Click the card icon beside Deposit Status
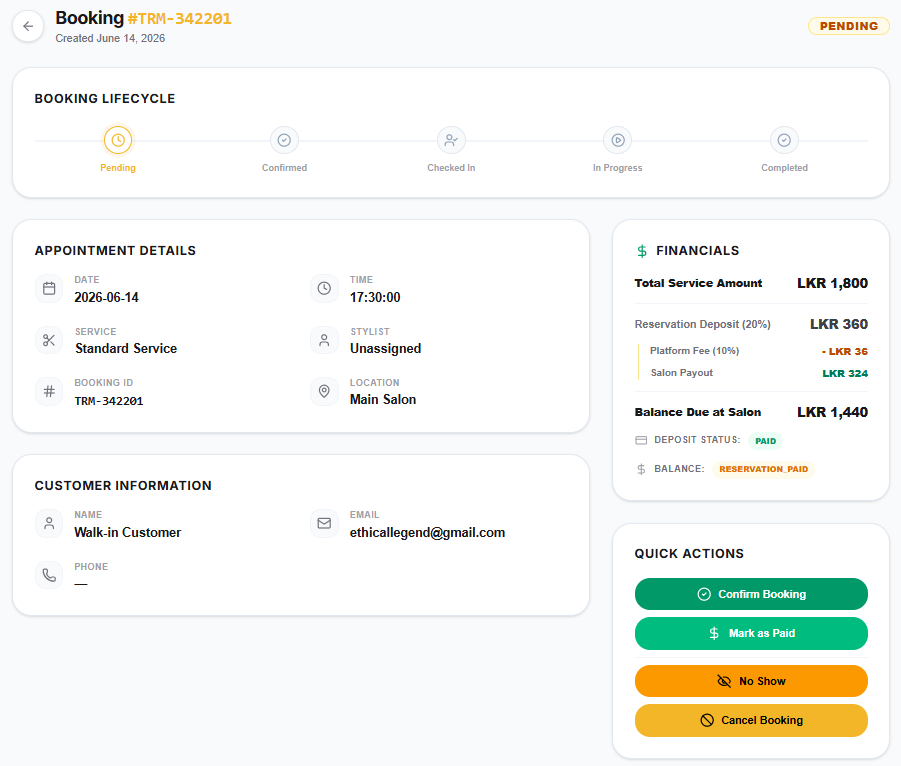 pos(641,440)
